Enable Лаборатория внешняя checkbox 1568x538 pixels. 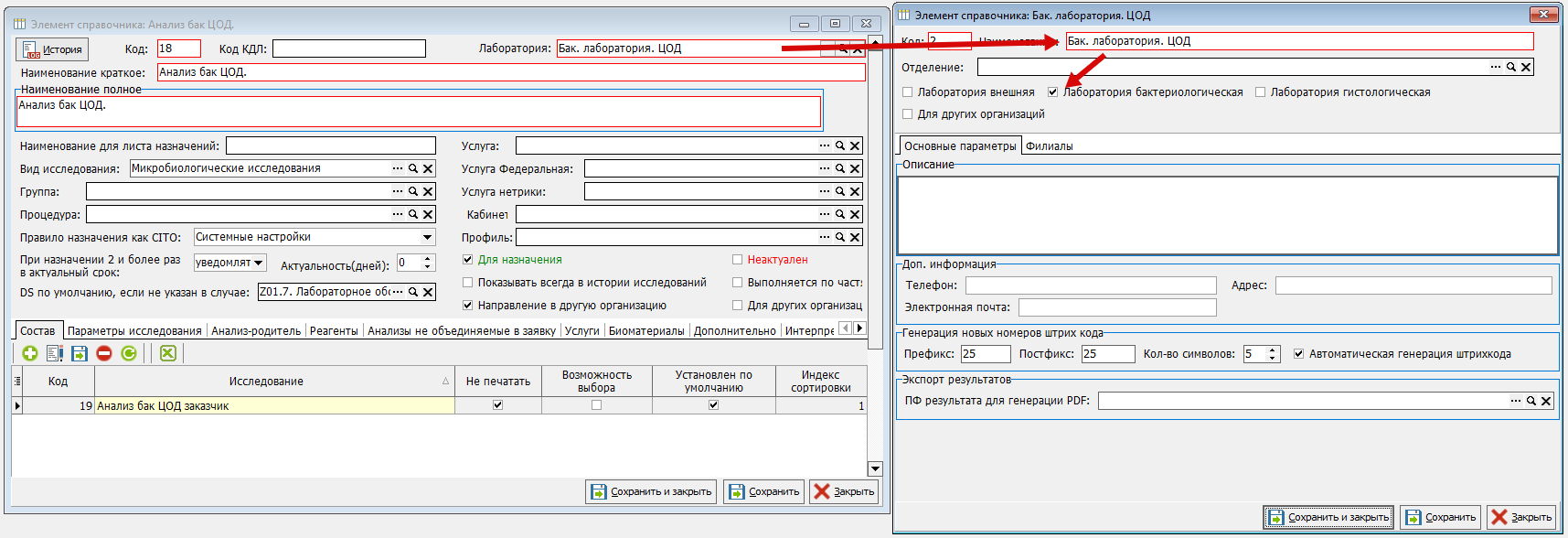pyautogui.click(x=908, y=92)
